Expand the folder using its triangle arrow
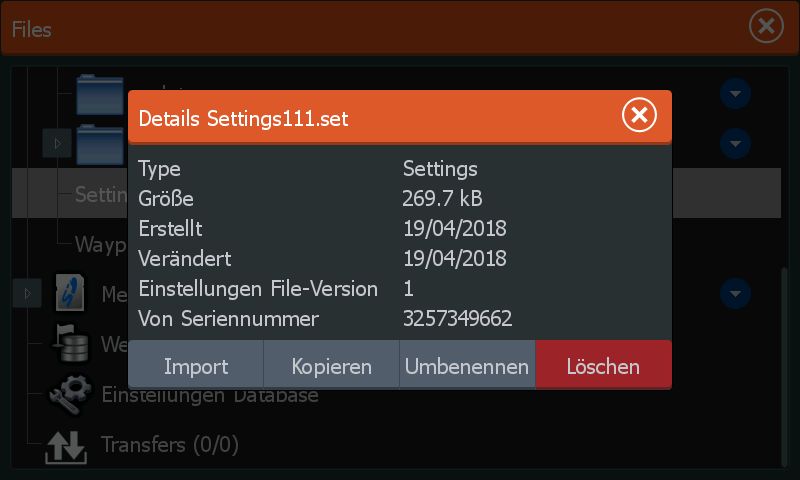This screenshot has width=800, height=480. click(x=57, y=144)
